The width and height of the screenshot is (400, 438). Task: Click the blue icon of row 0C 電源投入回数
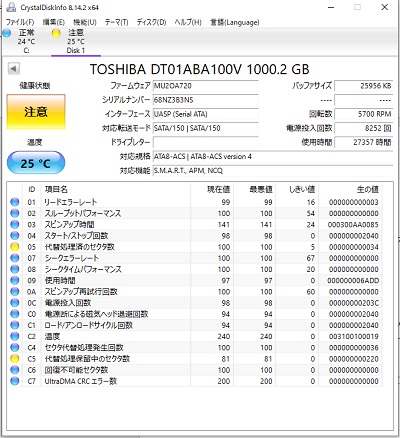point(15,303)
